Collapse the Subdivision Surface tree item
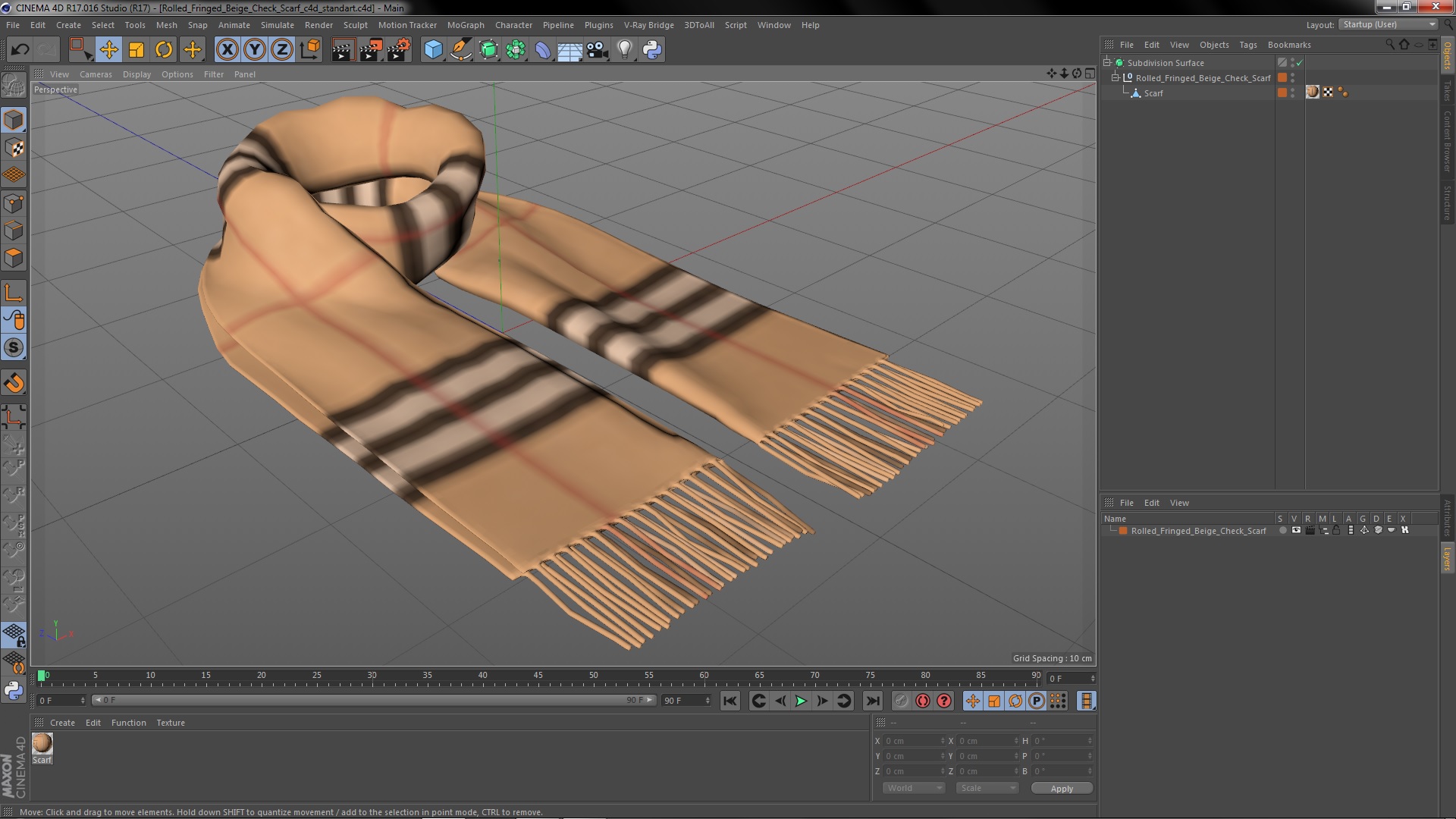 (x=1107, y=63)
